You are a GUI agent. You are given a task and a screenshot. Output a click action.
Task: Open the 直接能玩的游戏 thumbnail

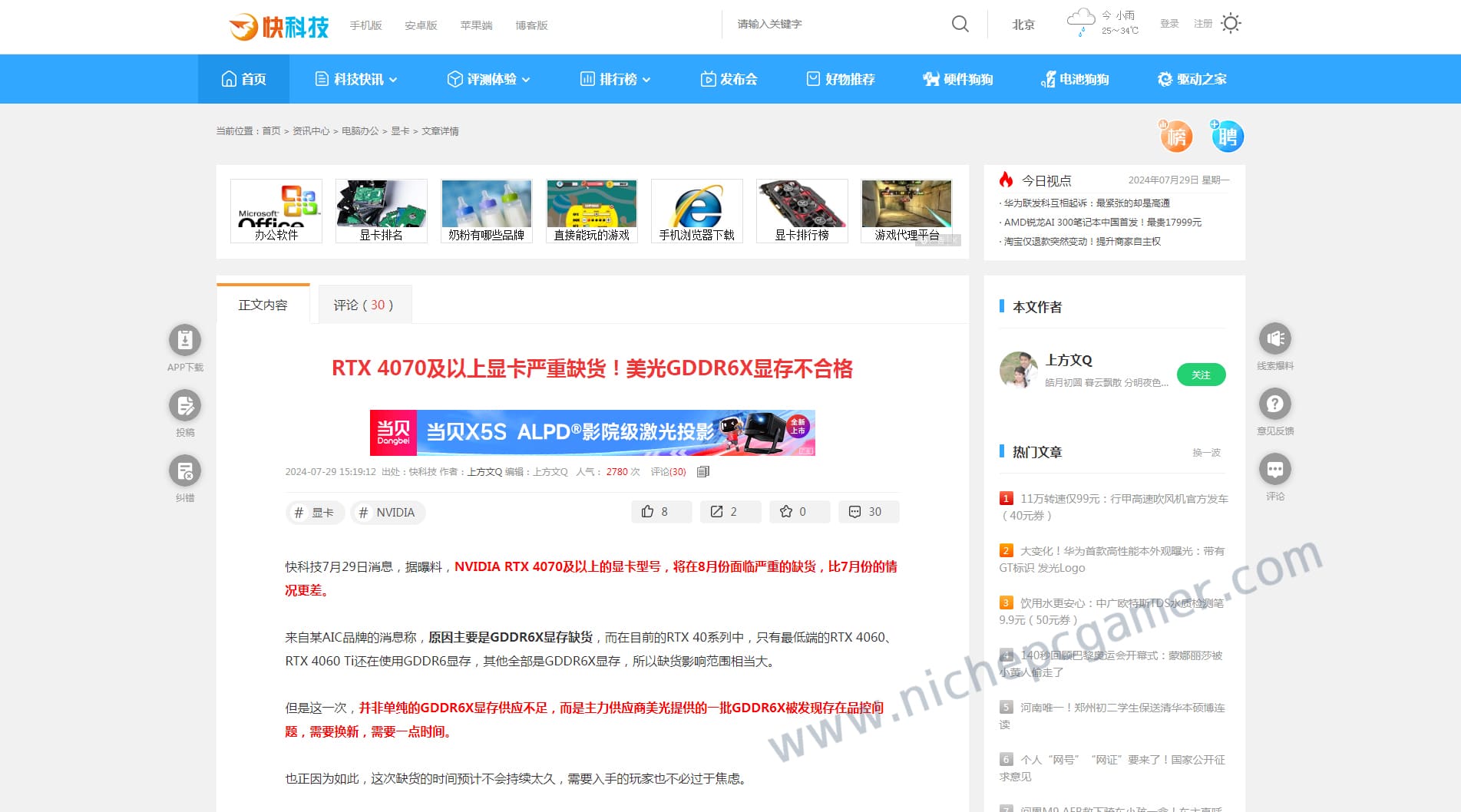592,211
